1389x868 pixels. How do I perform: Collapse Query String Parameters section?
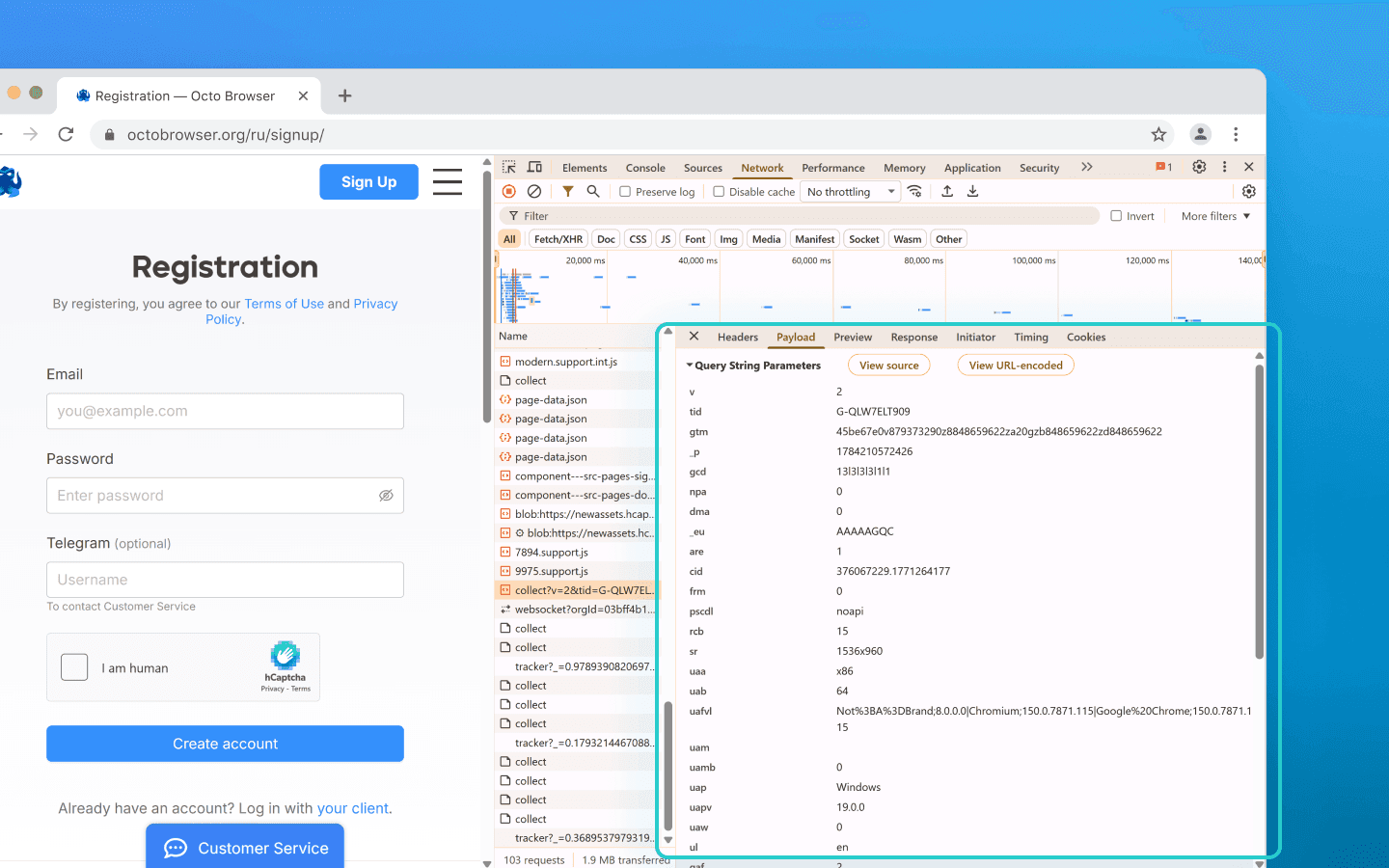753,366
